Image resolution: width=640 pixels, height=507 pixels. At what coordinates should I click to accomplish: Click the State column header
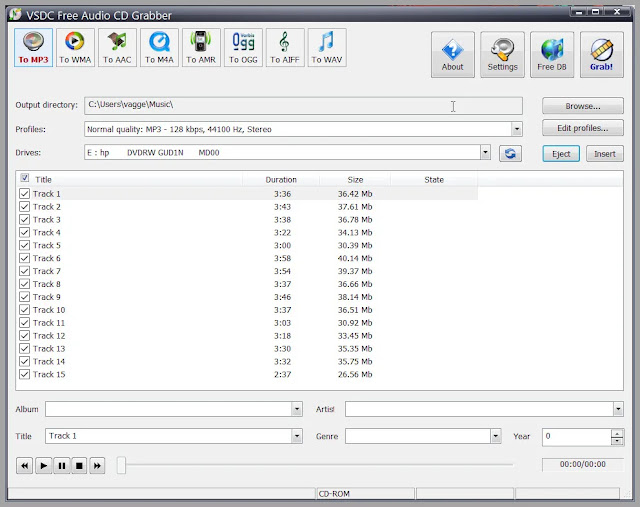(434, 180)
